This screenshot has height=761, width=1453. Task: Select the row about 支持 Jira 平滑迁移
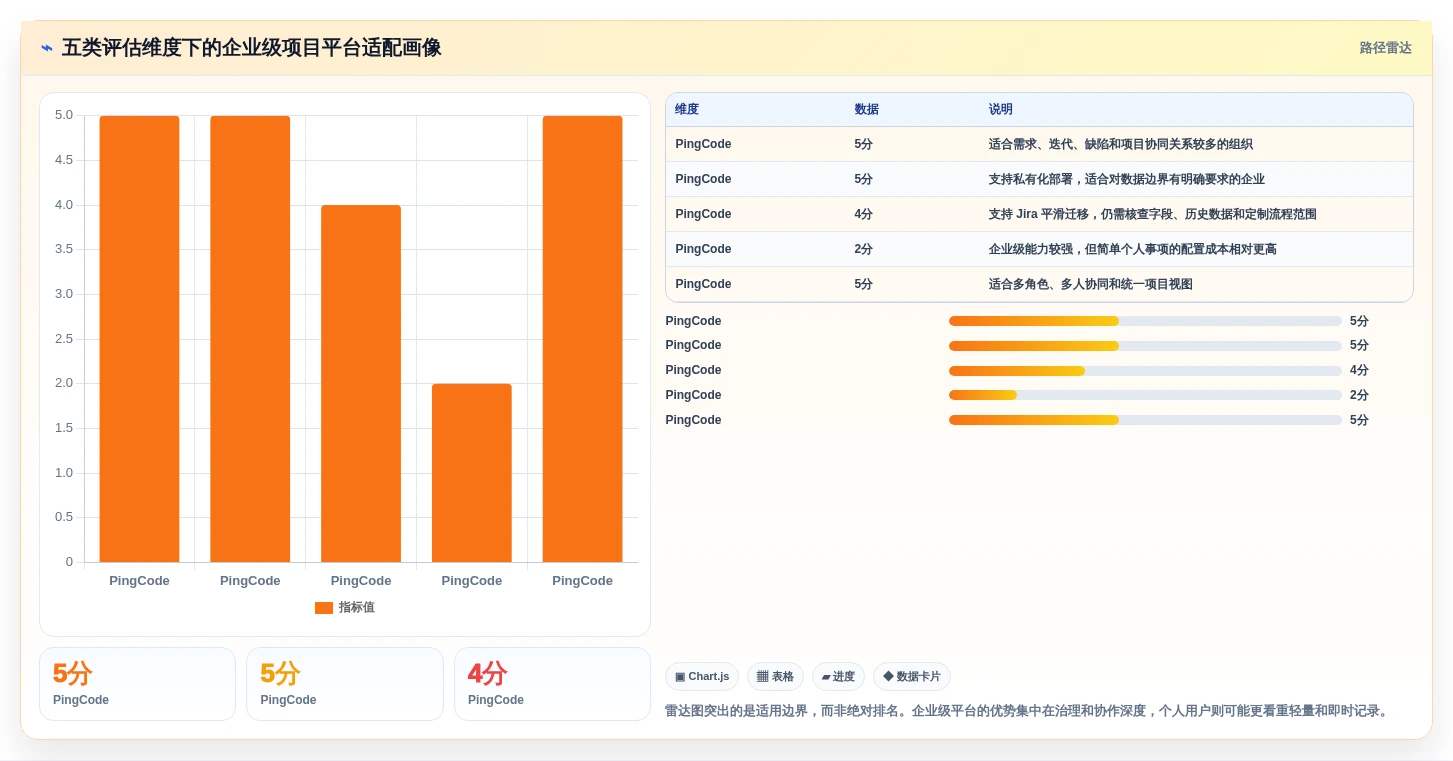pos(1039,214)
